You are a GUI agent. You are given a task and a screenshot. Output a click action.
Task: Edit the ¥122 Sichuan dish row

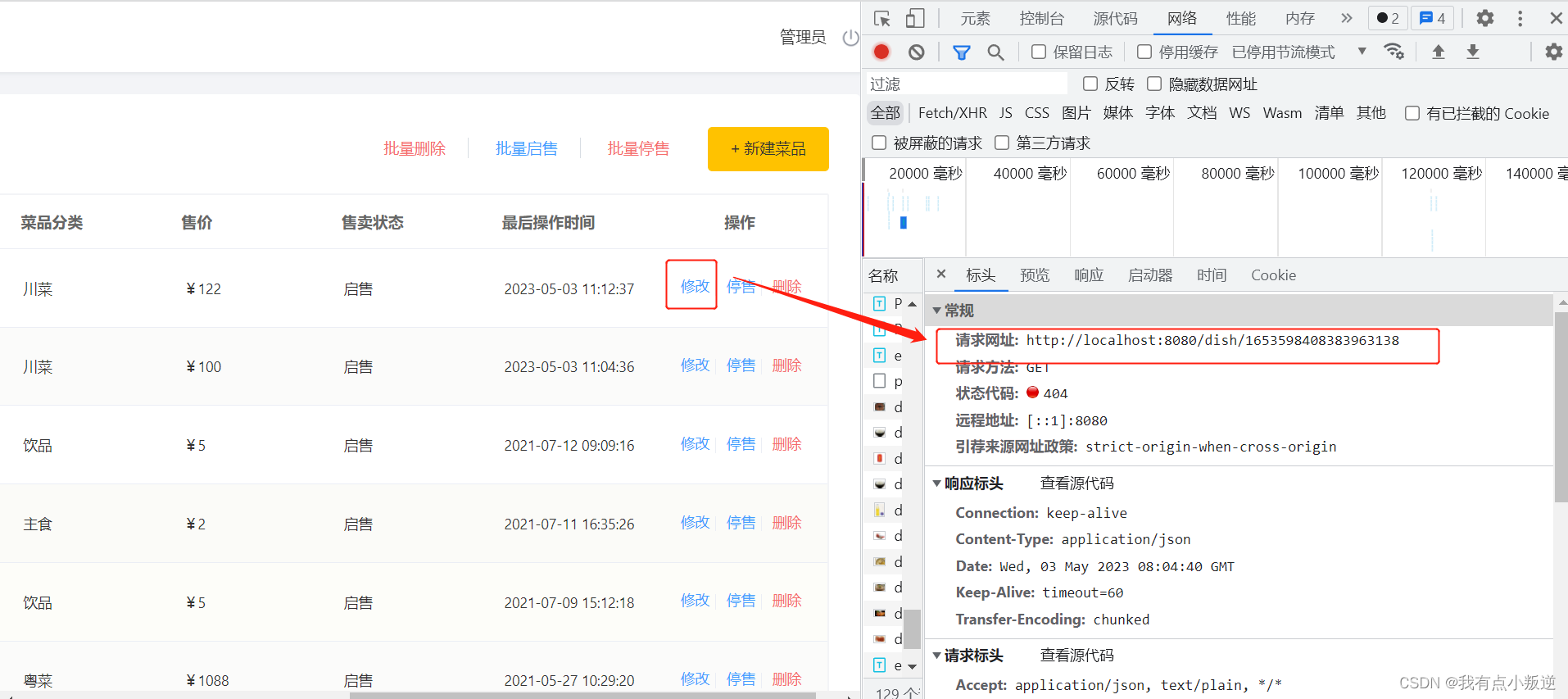pyautogui.click(x=695, y=286)
